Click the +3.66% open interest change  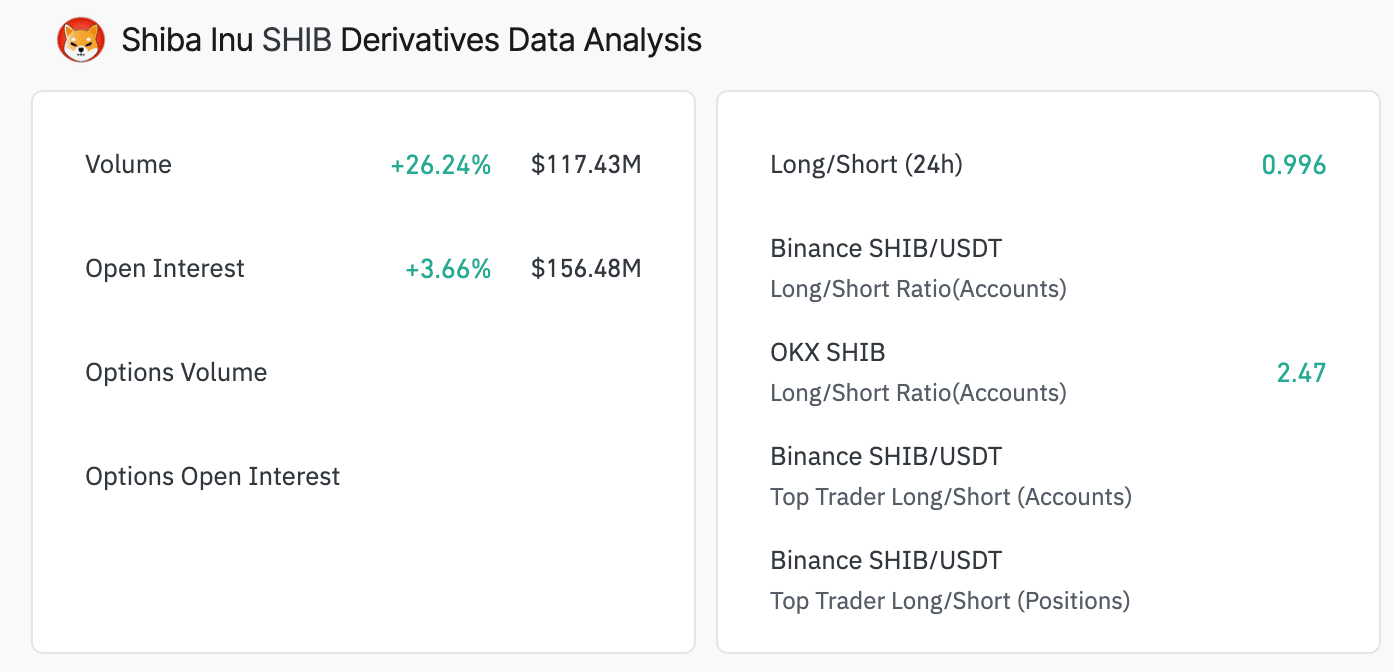447,269
